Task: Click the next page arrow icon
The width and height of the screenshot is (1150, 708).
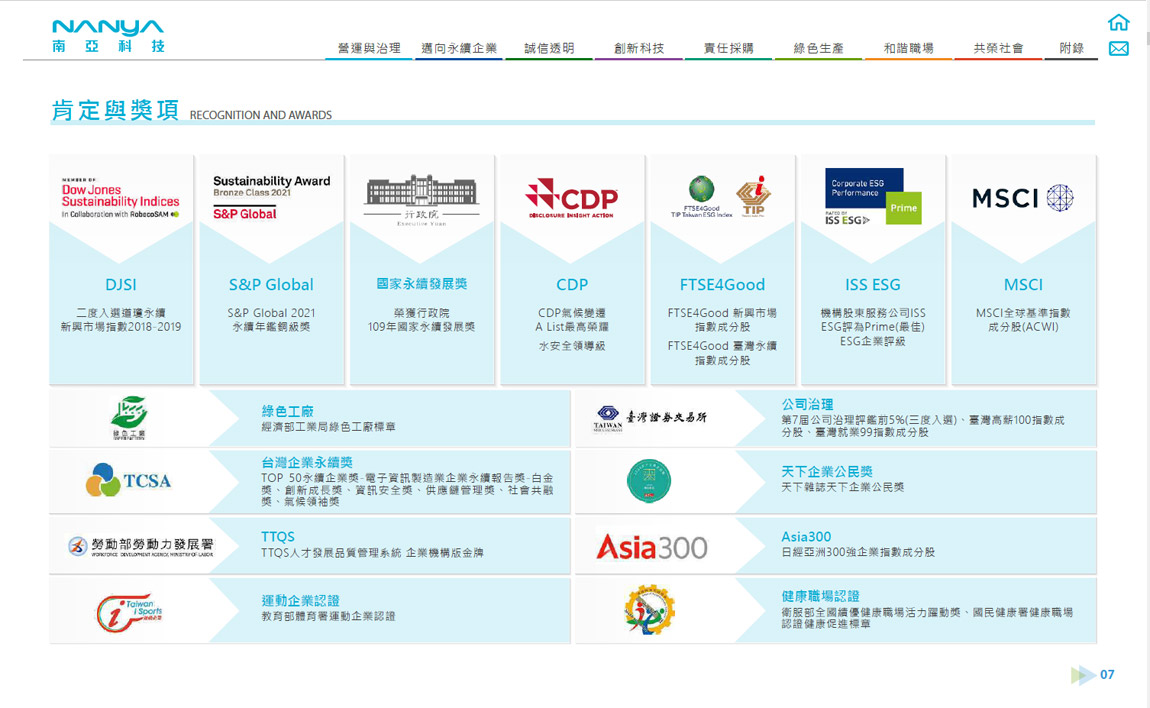Action: [x=1082, y=675]
